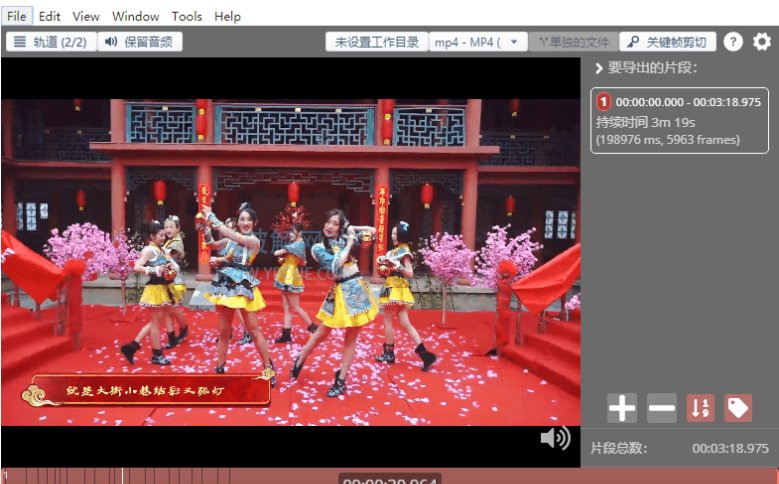Toggle the 单独的文件 separate files button
The width and height of the screenshot is (779, 484).
(574, 42)
